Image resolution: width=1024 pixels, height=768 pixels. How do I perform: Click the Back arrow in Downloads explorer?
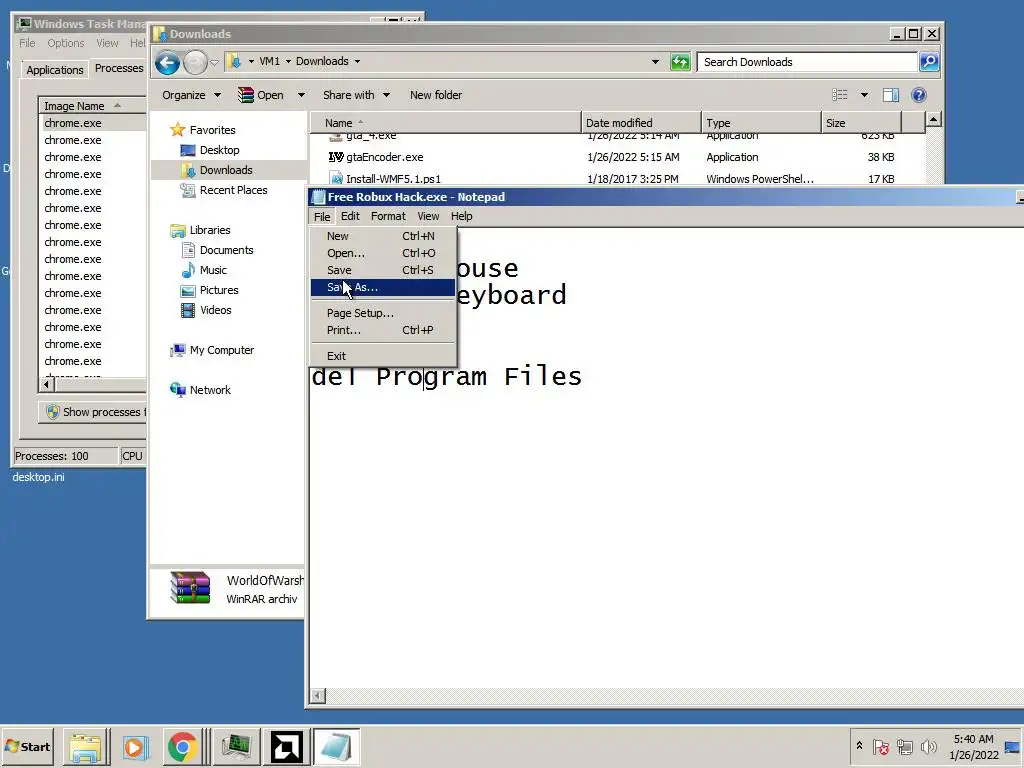coord(167,63)
